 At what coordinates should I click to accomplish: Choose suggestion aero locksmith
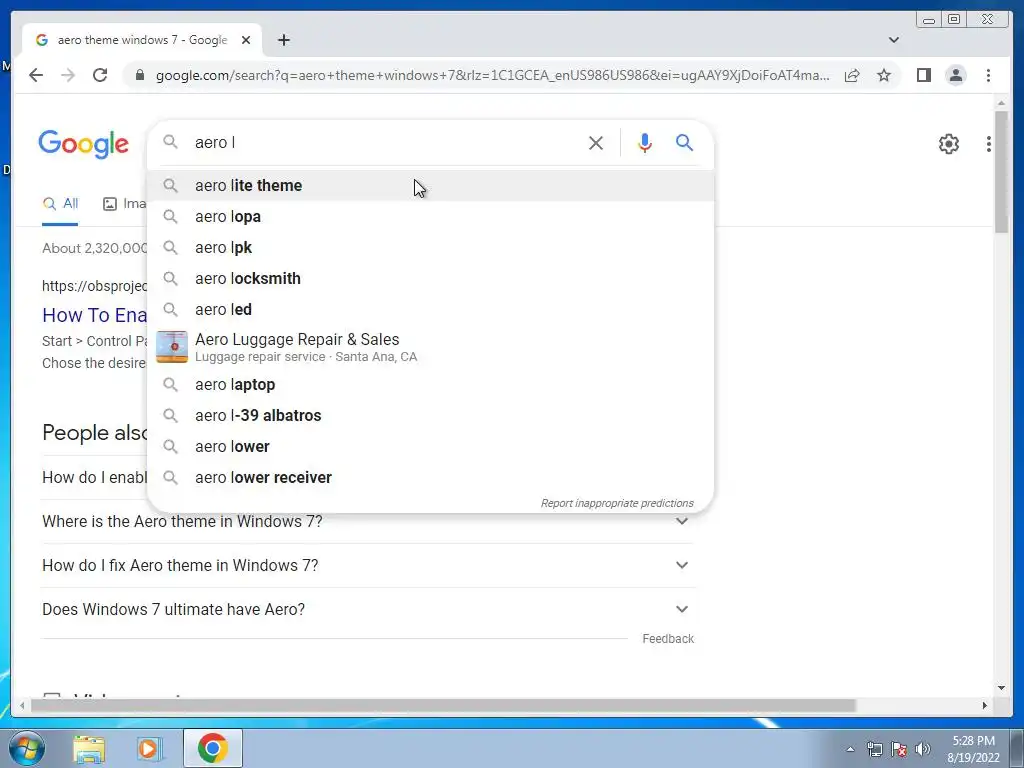431,278
